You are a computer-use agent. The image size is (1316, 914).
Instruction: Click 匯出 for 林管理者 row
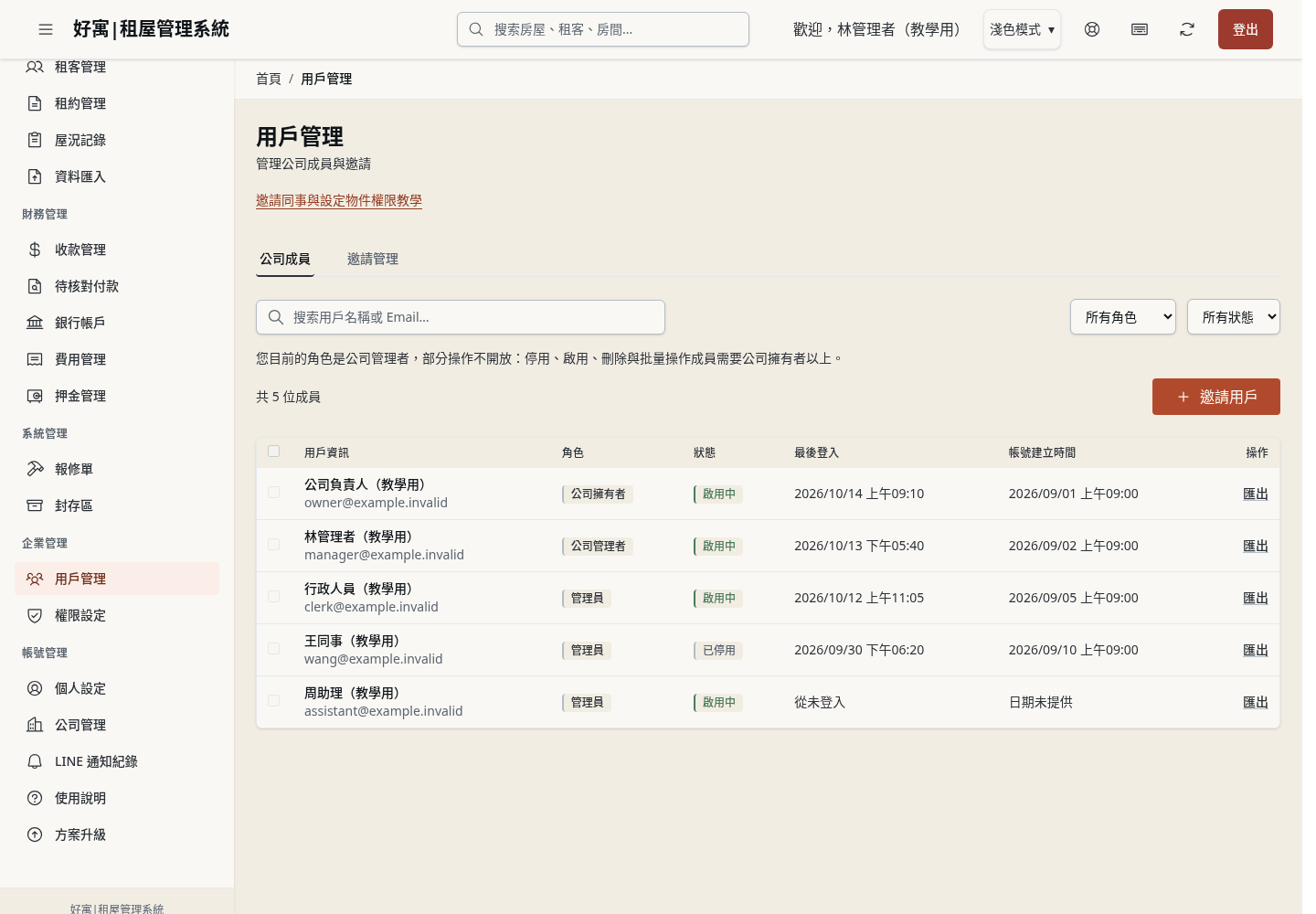[x=1256, y=546]
